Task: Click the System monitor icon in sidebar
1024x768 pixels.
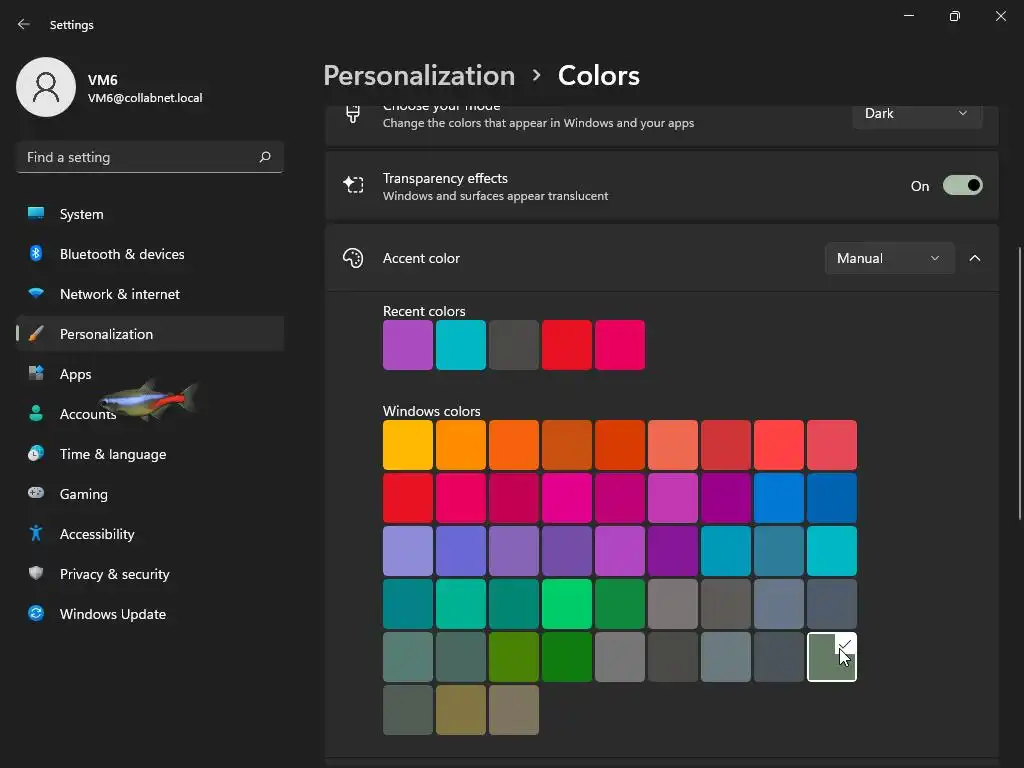Action: coord(36,214)
